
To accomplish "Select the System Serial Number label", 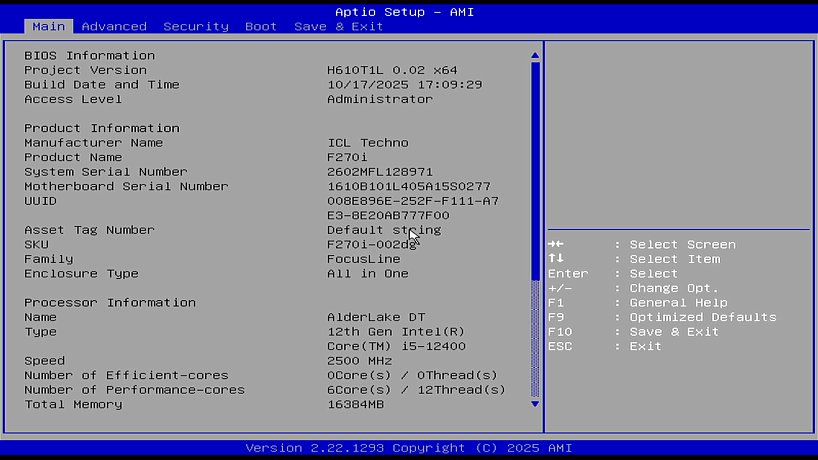I will tap(106, 172).
